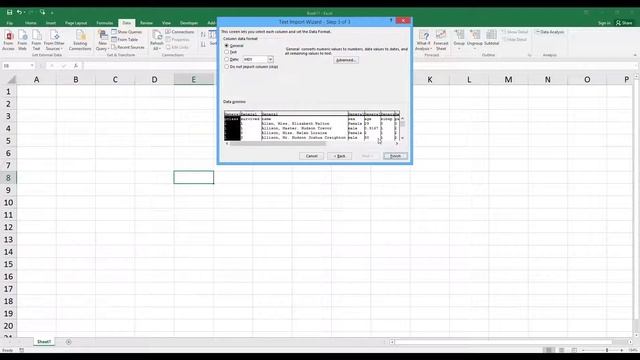Image resolution: width=640 pixels, height=360 pixels.
Task: Select column A header
Action: coord(37,80)
